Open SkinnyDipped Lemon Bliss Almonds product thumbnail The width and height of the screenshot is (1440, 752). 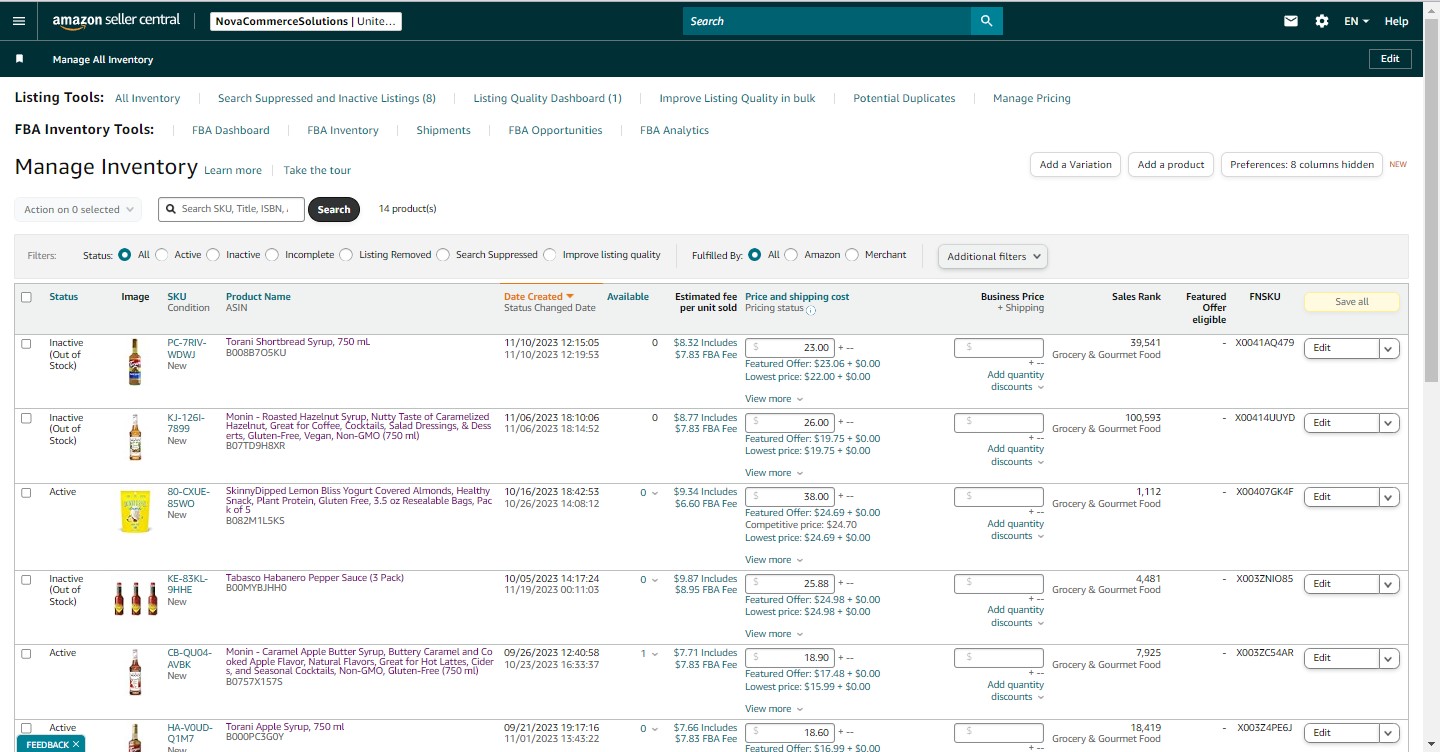135,511
